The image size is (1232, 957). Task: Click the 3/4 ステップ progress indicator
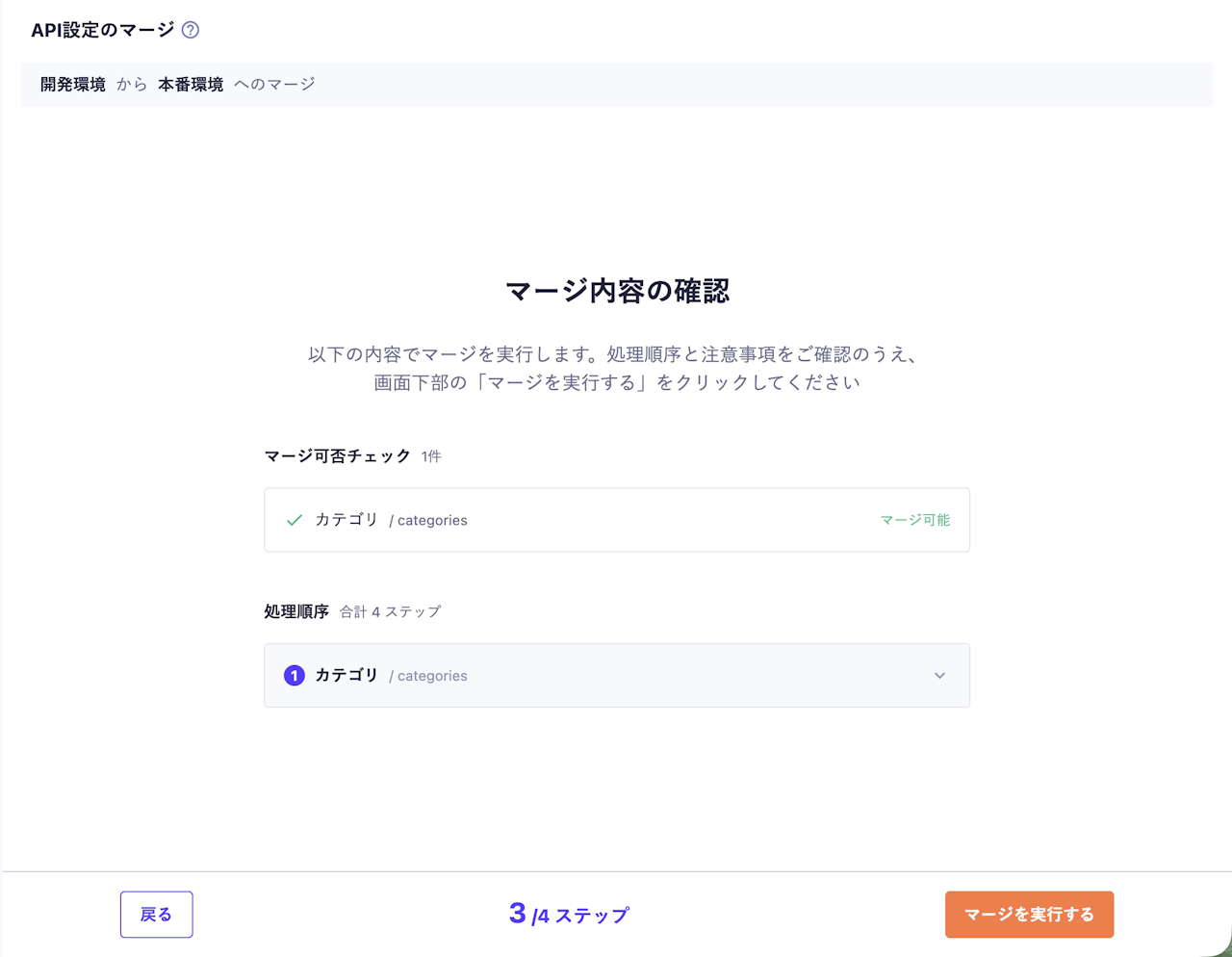pos(569,915)
